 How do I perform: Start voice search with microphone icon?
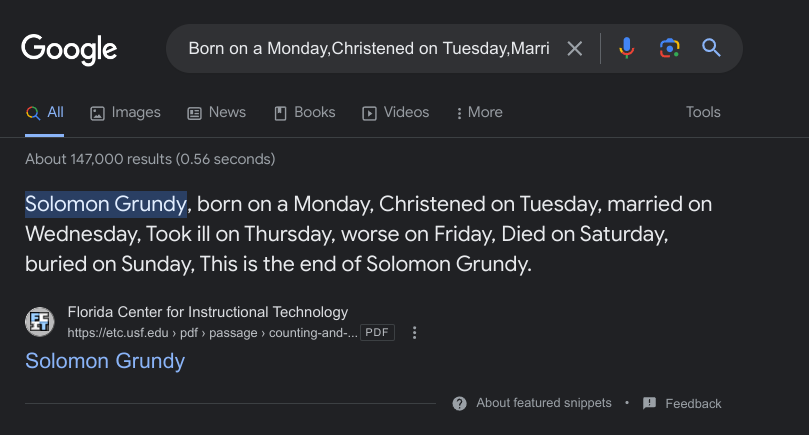pos(627,48)
